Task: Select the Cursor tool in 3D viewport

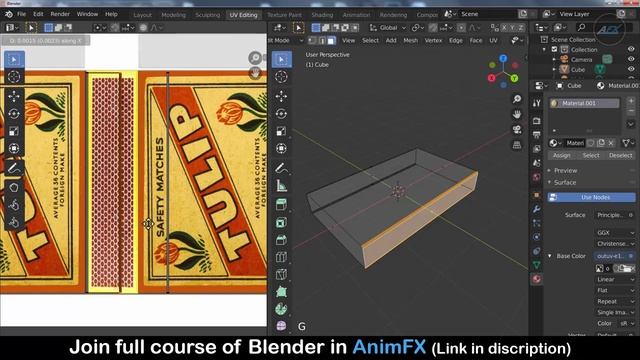Action: 281,77
